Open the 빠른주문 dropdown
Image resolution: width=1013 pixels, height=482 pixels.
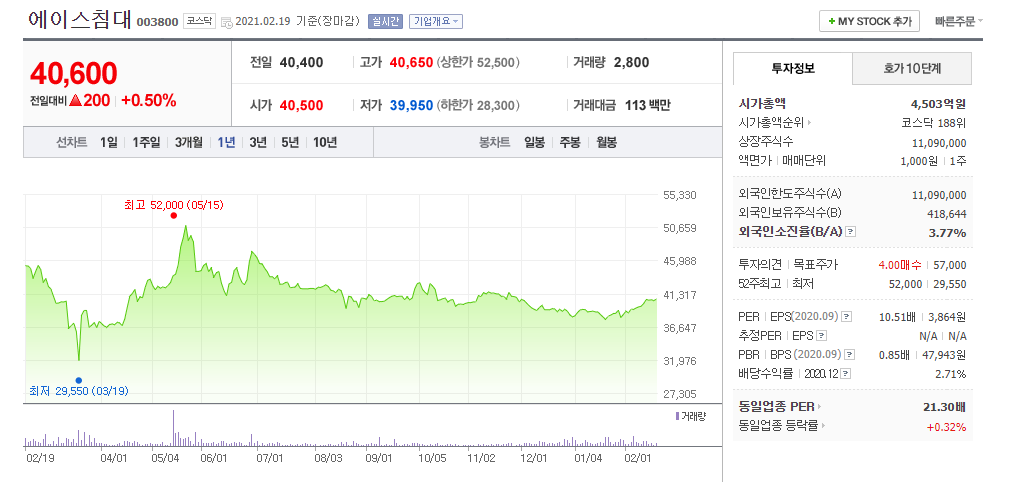(959, 21)
